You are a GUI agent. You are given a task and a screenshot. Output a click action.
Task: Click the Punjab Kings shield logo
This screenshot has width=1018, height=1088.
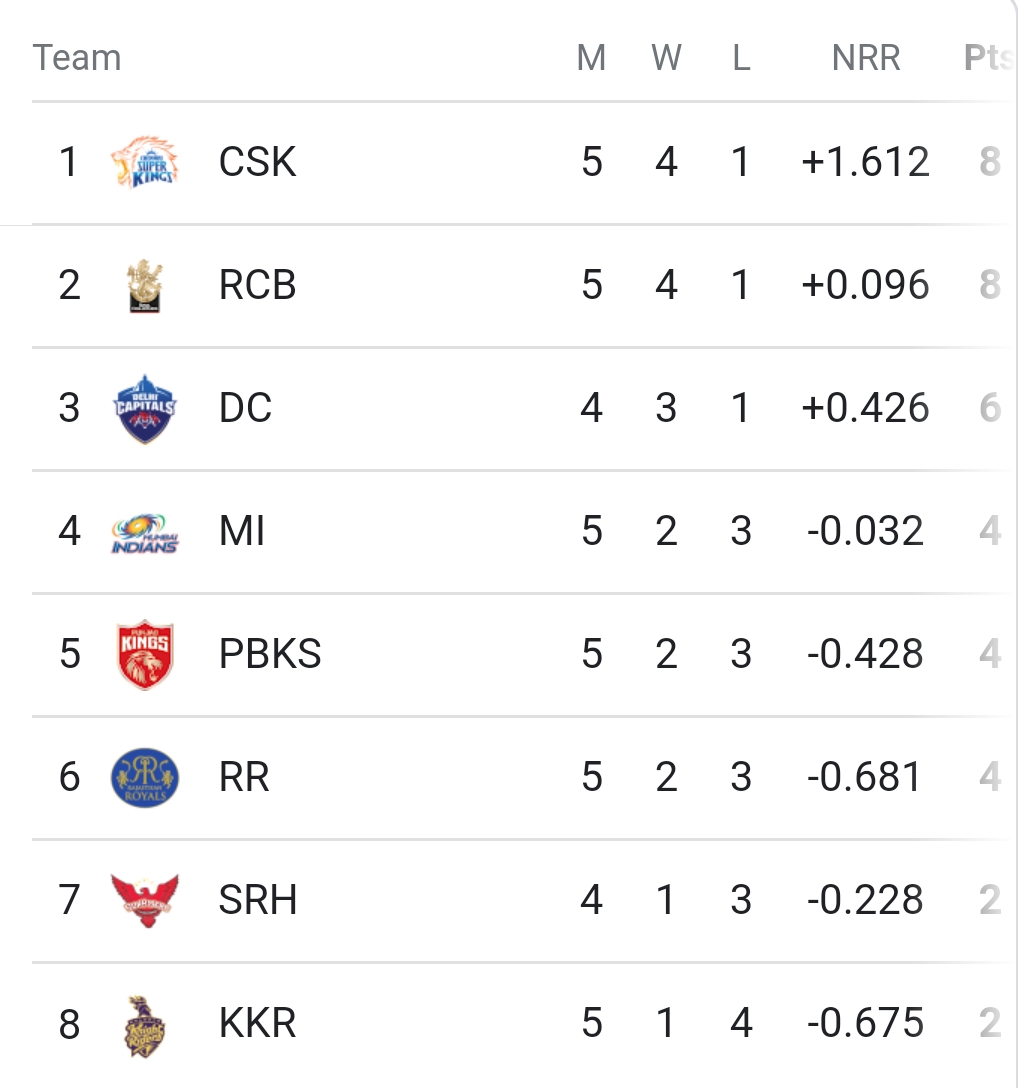tap(145, 654)
